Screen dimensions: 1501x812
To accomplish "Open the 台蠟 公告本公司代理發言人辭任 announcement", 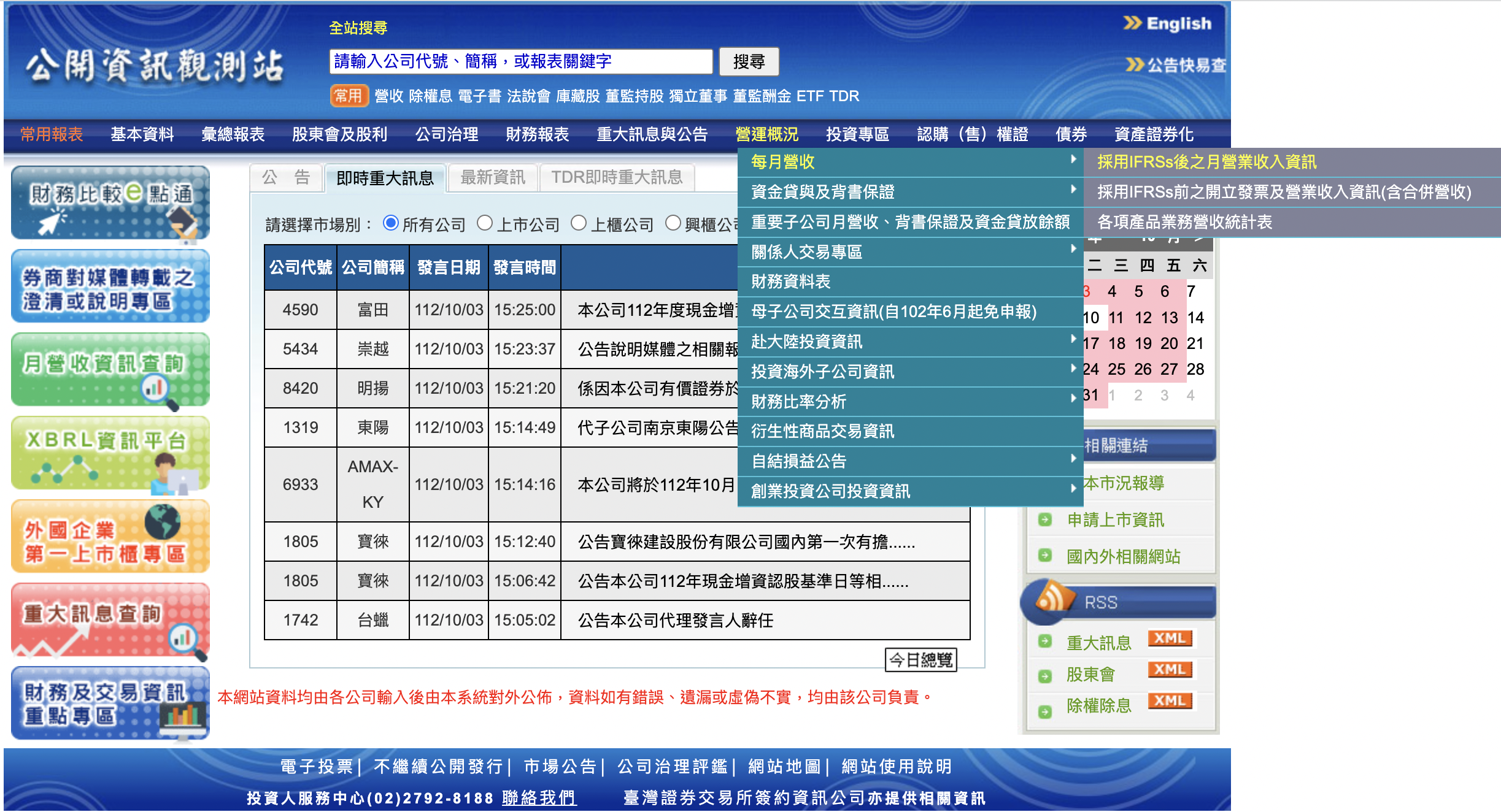I will click(x=675, y=620).
